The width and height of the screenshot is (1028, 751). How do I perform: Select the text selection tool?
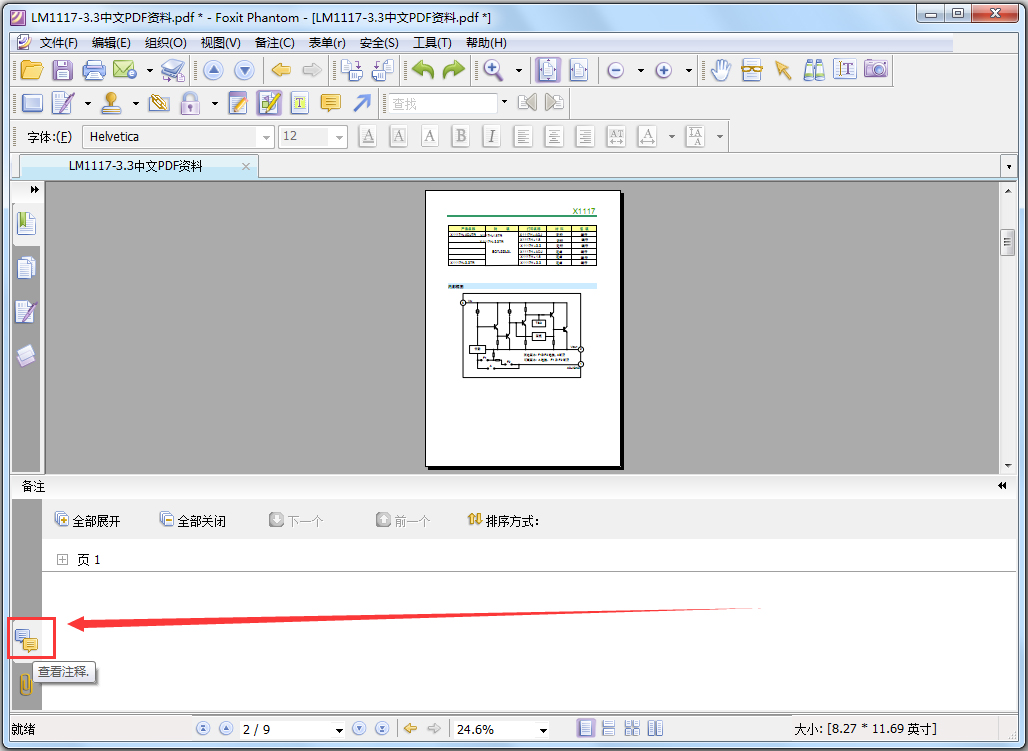845,69
